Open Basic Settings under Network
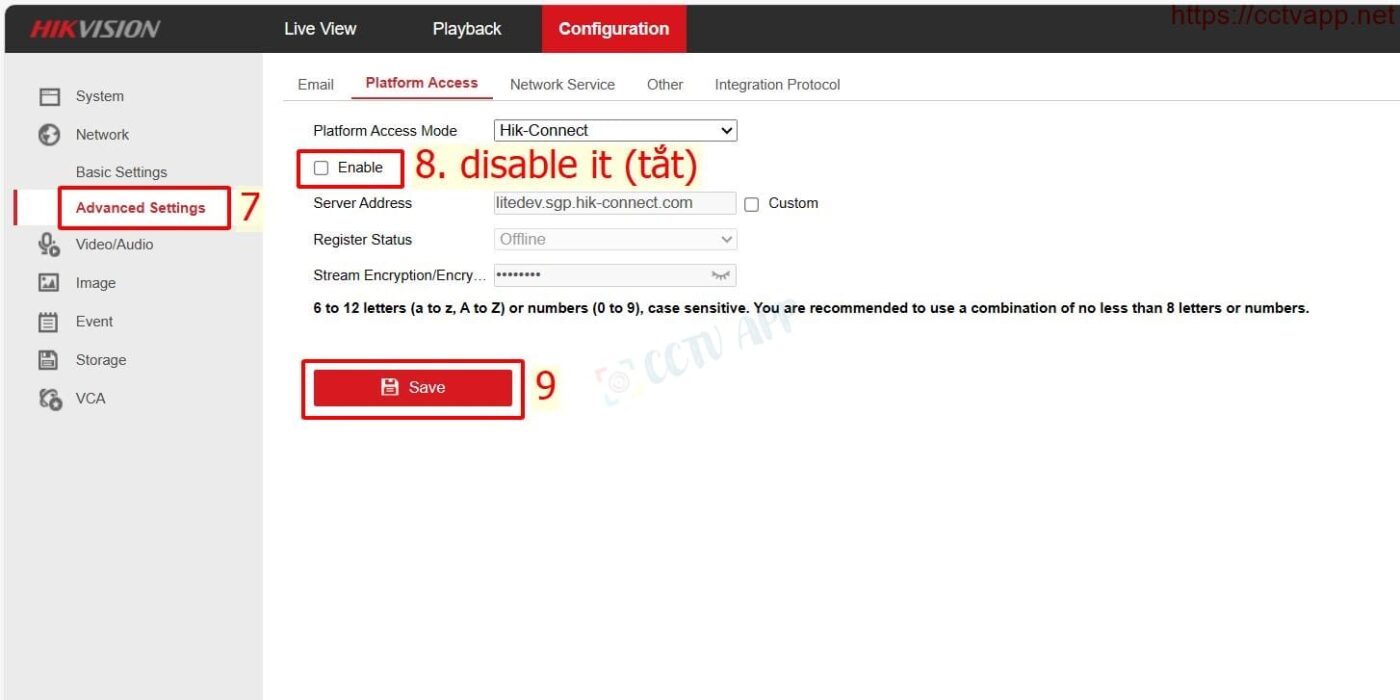The height and width of the screenshot is (700, 1400). [x=121, y=172]
